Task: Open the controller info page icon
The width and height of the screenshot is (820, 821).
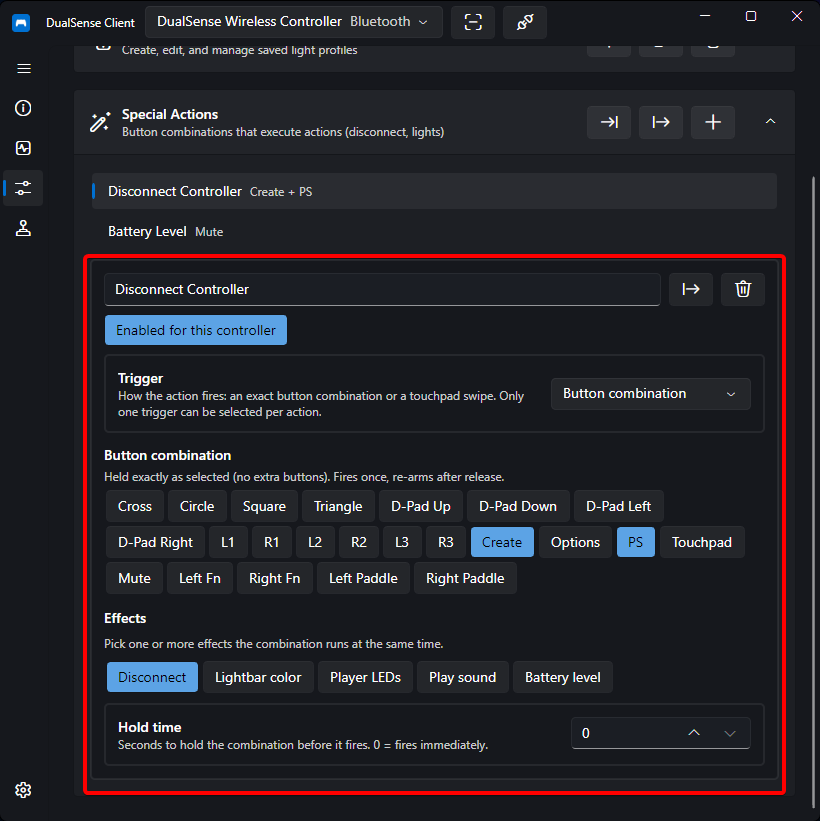Action: pyautogui.click(x=23, y=108)
